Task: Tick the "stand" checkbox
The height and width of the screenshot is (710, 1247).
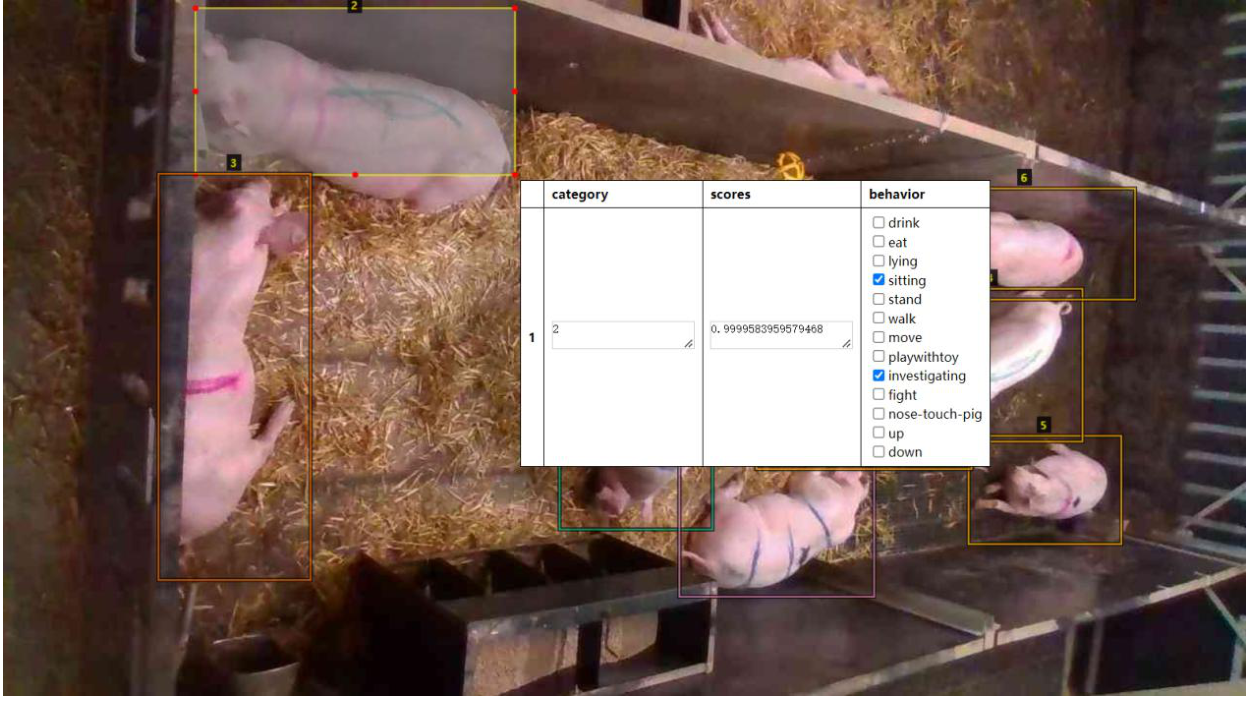Action: pos(878,299)
